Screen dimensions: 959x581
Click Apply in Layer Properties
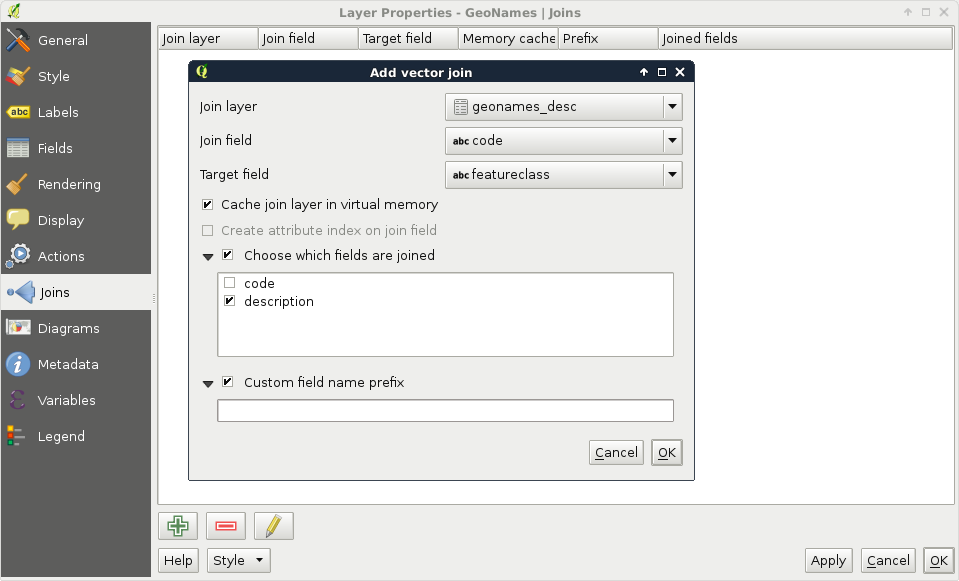click(x=828, y=560)
